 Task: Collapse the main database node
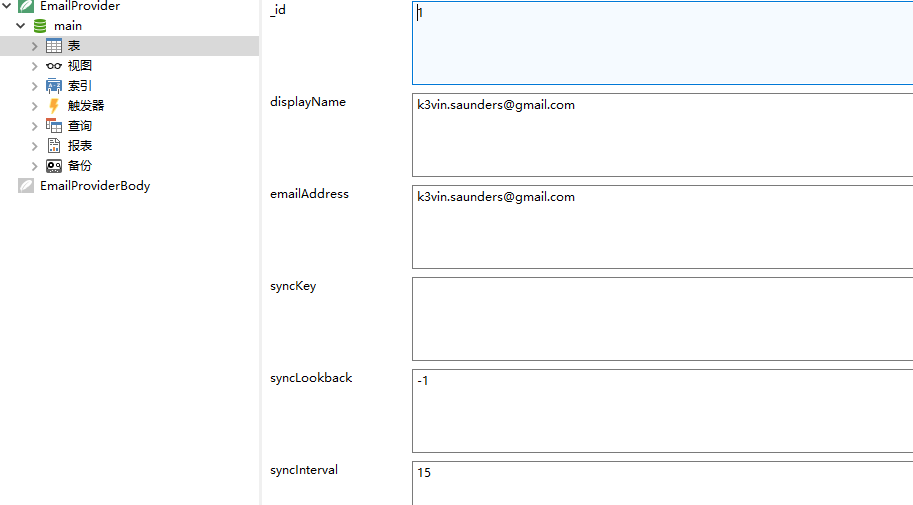(x=20, y=26)
